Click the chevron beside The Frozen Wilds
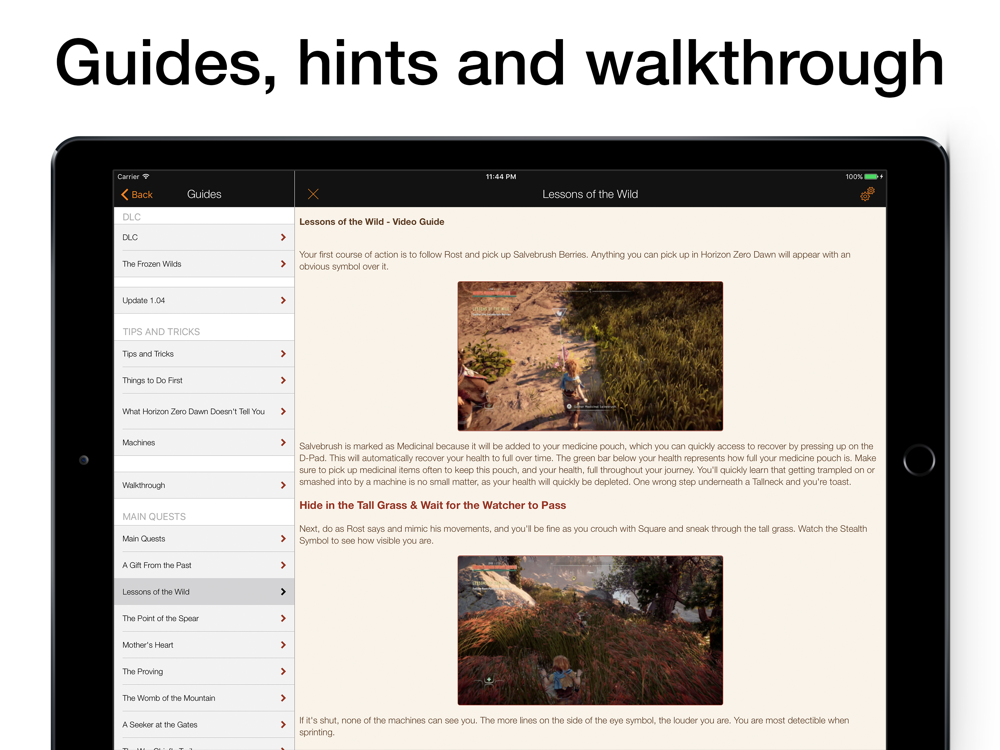1000x750 pixels. point(283,264)
